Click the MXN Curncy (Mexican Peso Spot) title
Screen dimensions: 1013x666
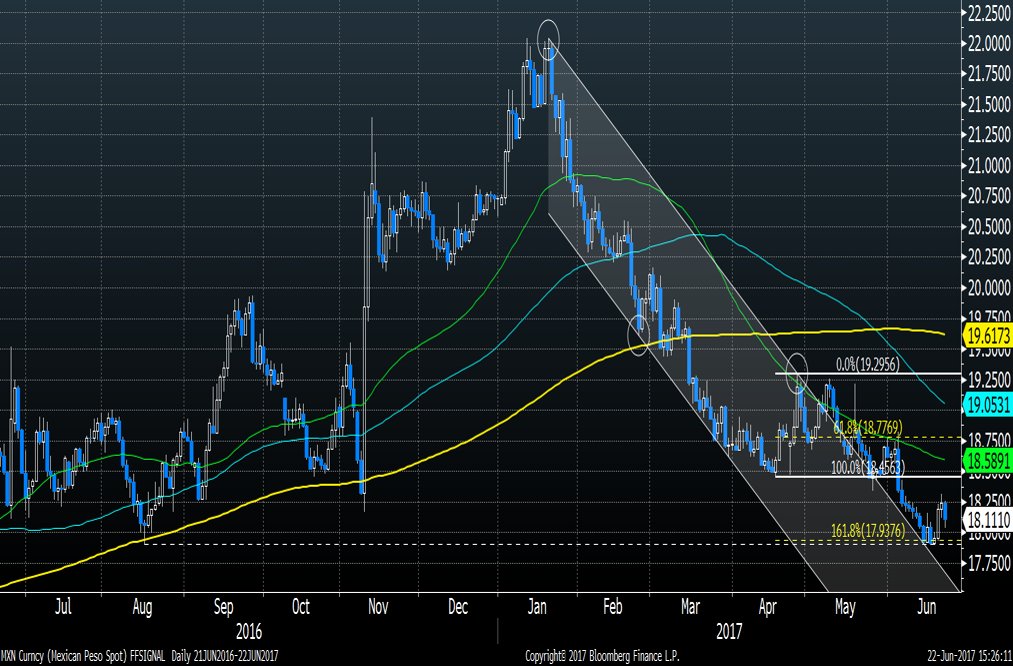67,656
